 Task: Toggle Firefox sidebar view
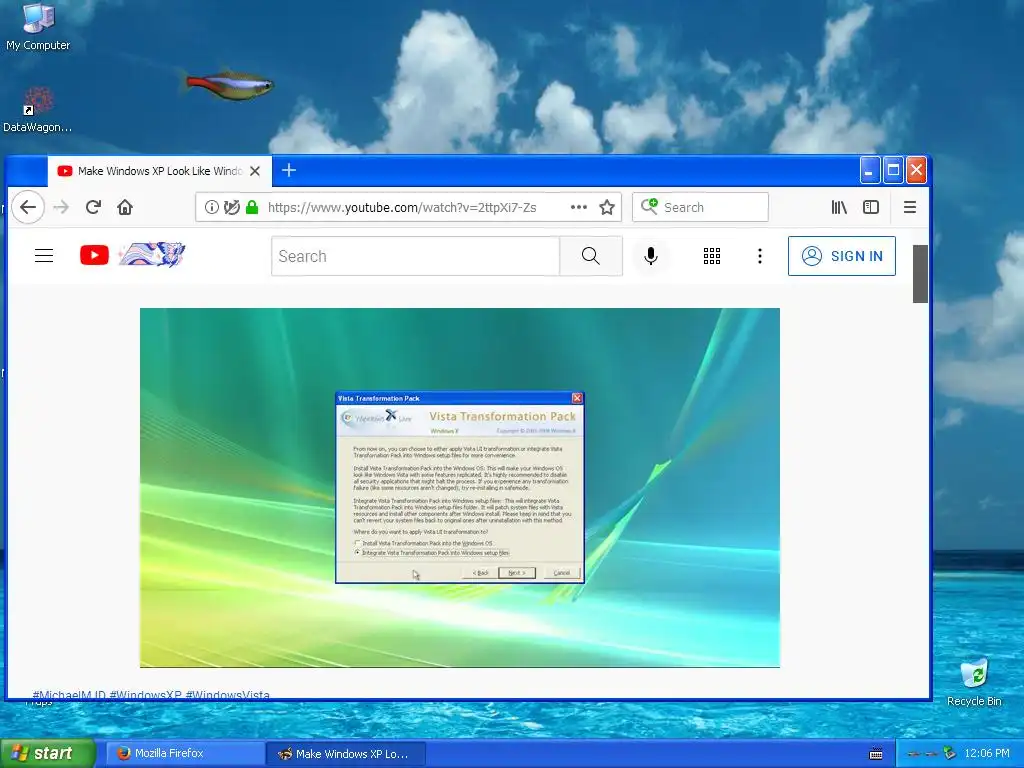pyautogui.click(x=871, y=207)
